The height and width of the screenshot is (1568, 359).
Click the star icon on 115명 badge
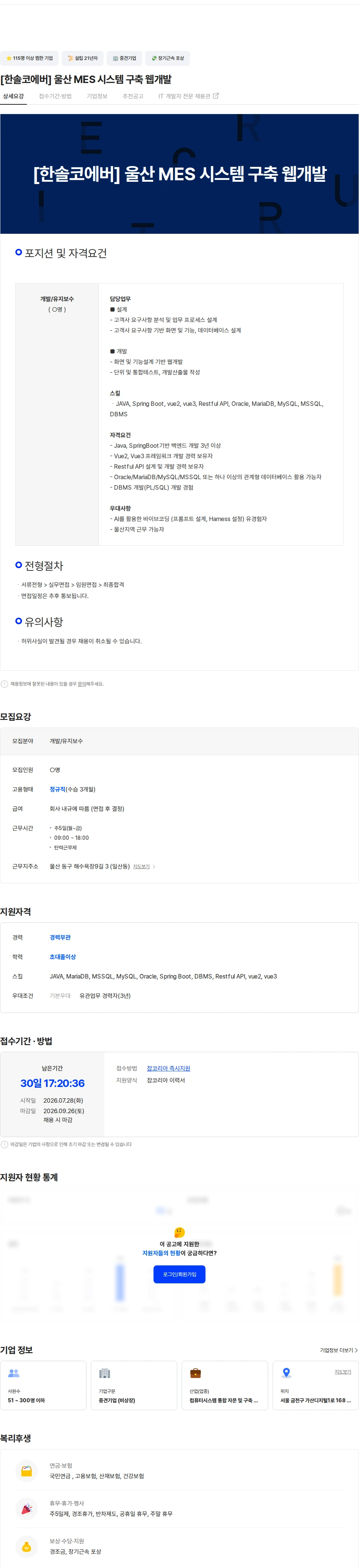tap(9, 58)
